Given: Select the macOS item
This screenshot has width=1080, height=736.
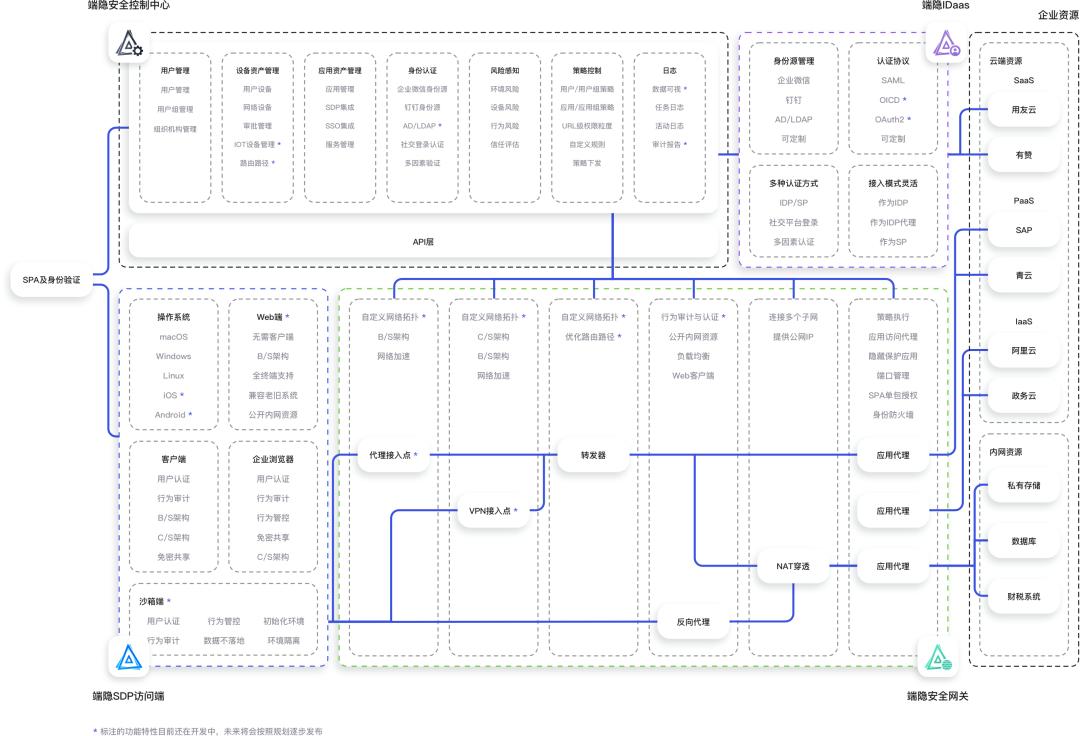Looking at the screenshot, I should 174,337.
